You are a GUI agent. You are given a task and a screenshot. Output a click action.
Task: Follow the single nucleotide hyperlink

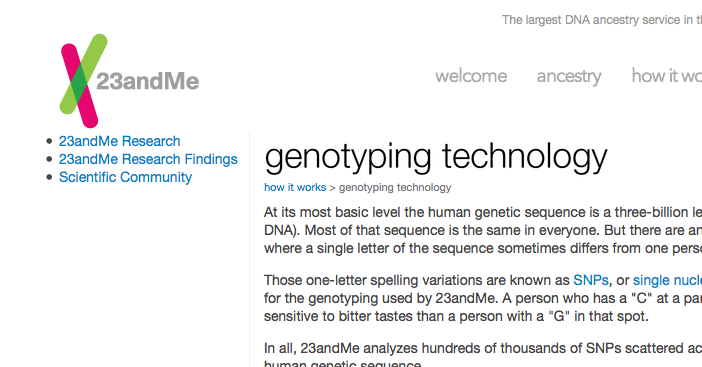[667, 280]
